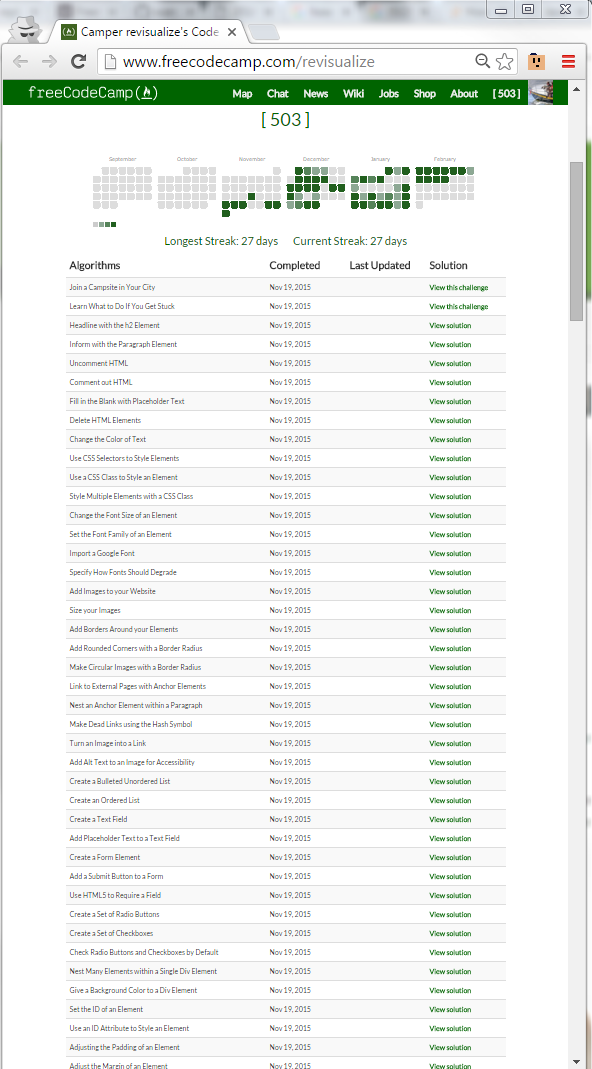Click the Give a Background Color to Div row
The width and height of the screenshot is (592, 1069).
[286, 991]
